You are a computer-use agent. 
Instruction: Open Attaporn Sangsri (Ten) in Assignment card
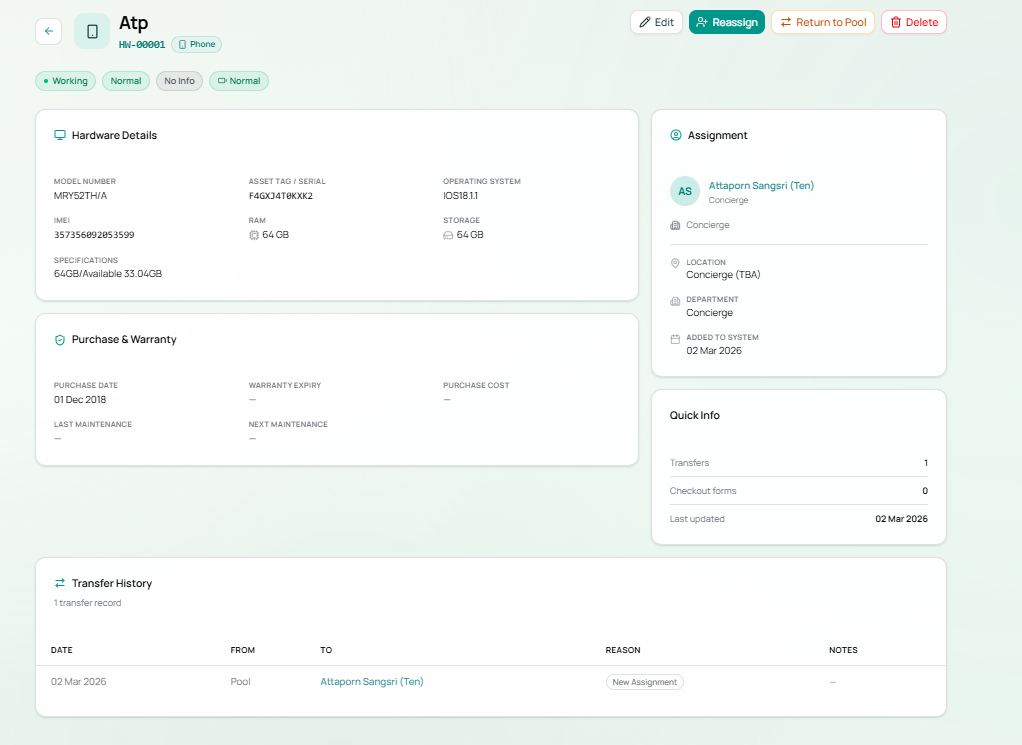coord(761,186)
